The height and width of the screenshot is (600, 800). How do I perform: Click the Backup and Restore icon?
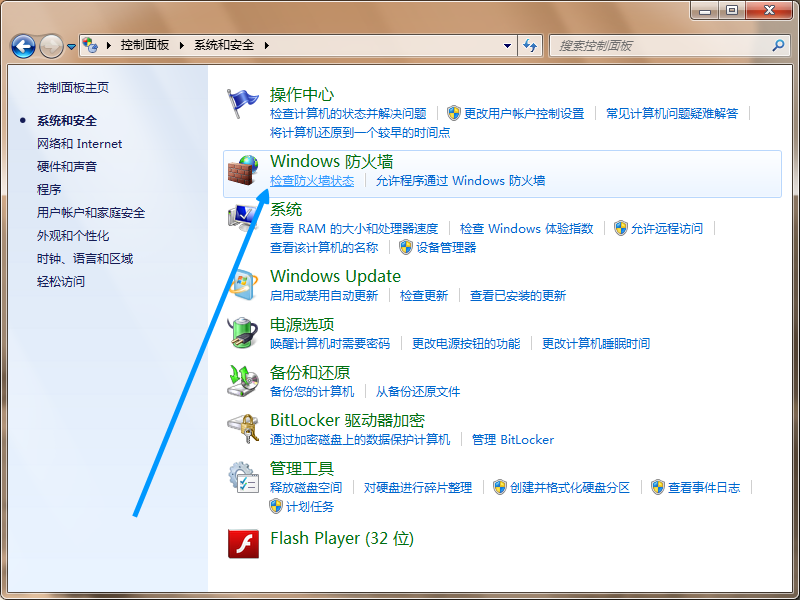tap(243, 381)
